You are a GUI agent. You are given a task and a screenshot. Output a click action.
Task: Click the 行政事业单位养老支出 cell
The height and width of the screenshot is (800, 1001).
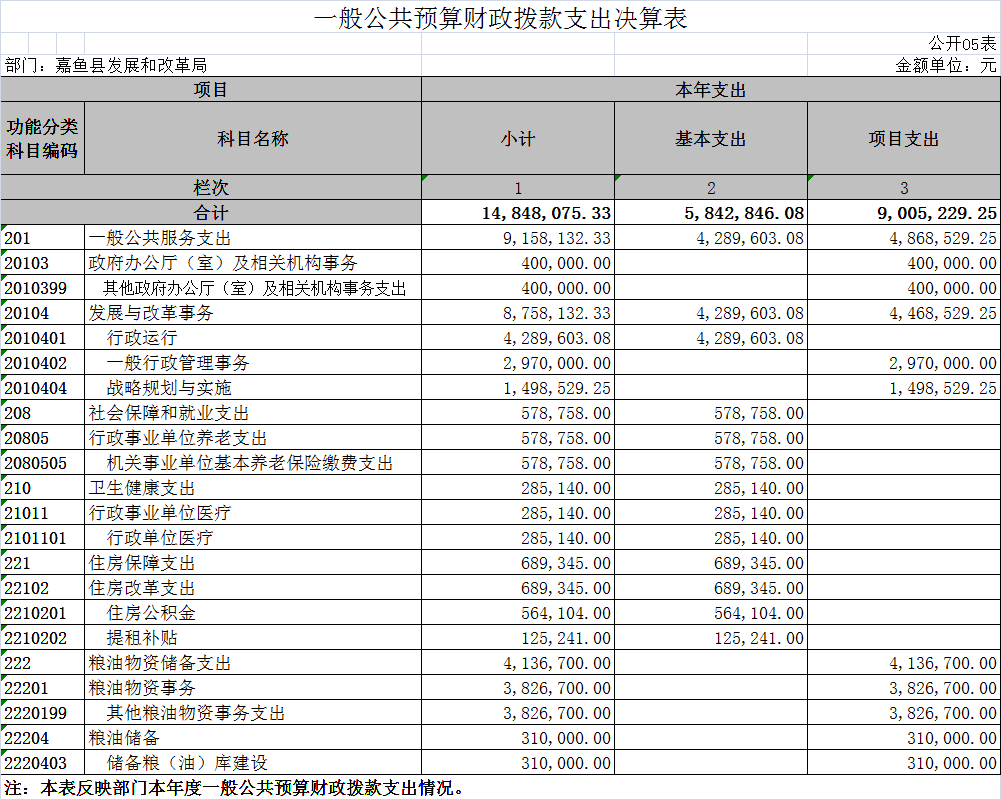click(x=253, y=437)
